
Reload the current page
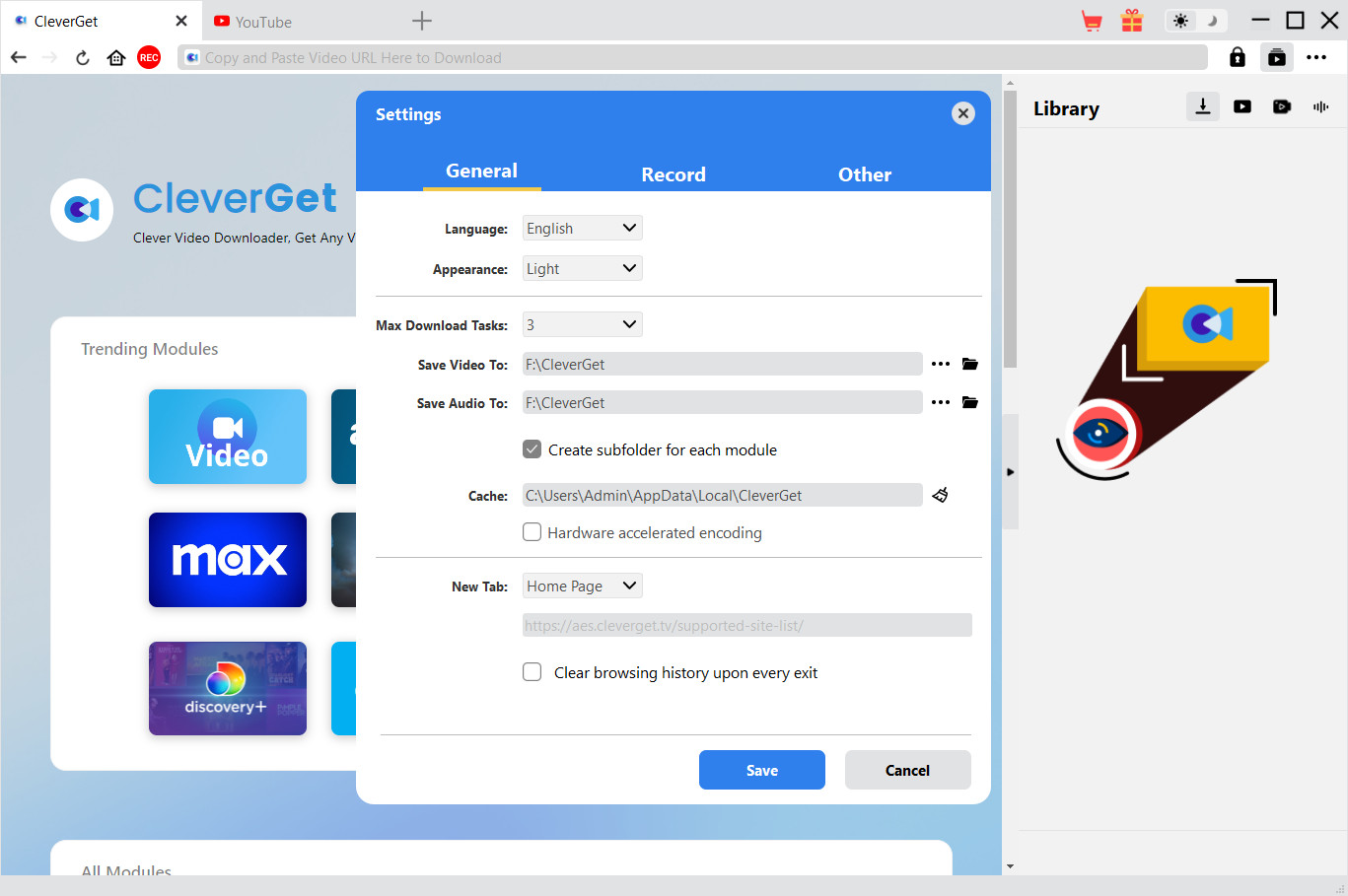click(x=83, y=57)
